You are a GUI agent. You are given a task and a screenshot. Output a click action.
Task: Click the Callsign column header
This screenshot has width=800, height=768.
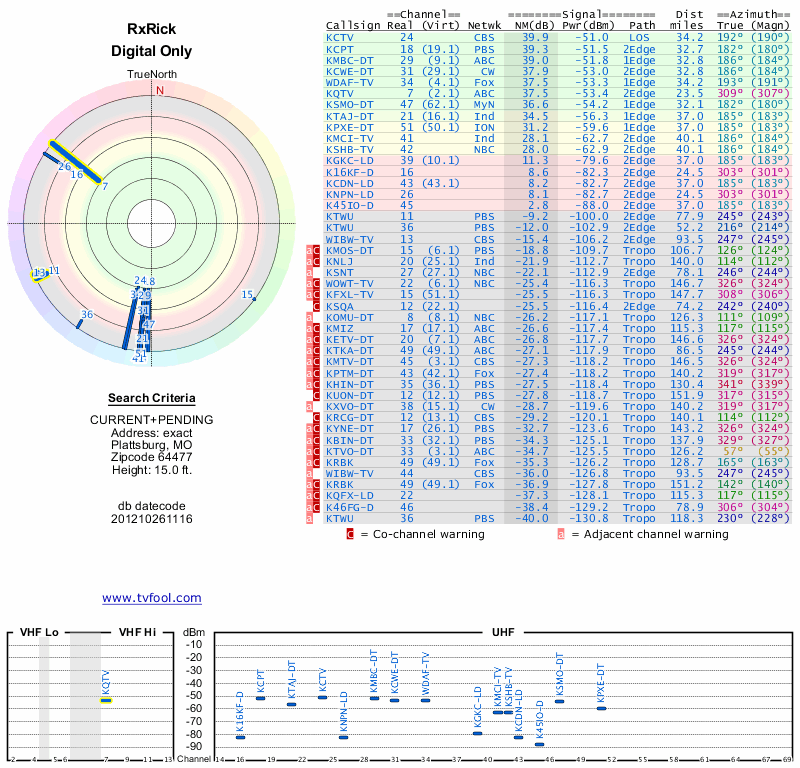coord(353,26)
